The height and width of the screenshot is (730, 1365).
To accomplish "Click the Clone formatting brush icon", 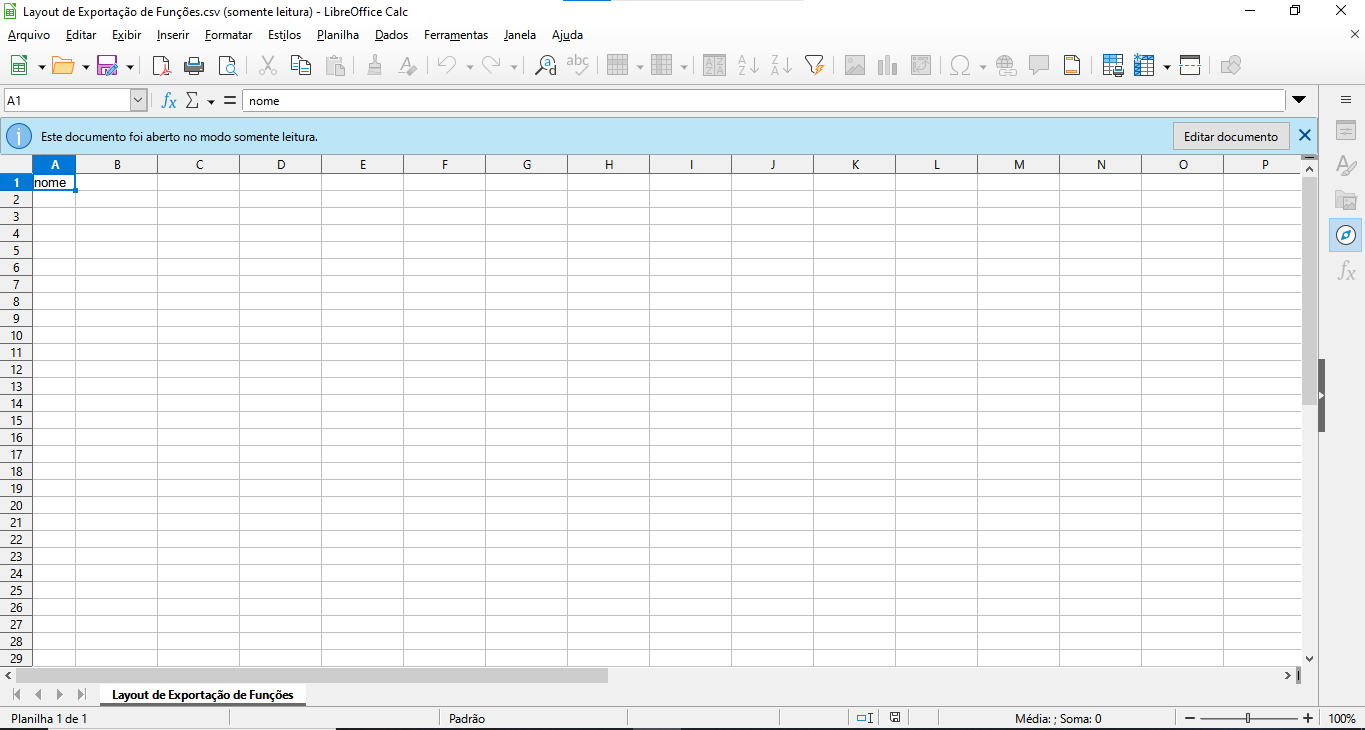I will point(374,66).
